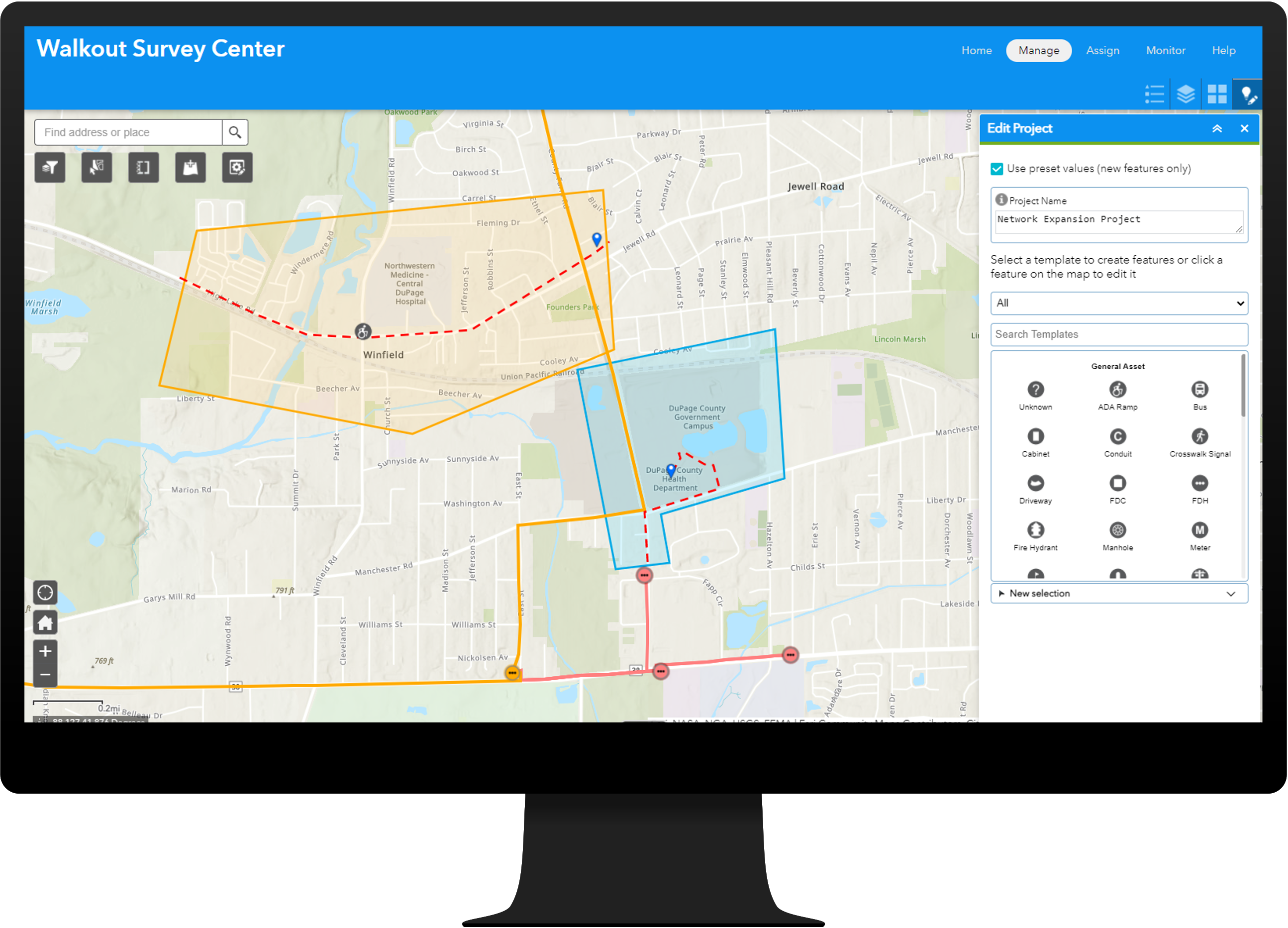Choose the Crosswalk Signal template
The height and width of the screenshot is (928, 1288).
pos(1199,437)
